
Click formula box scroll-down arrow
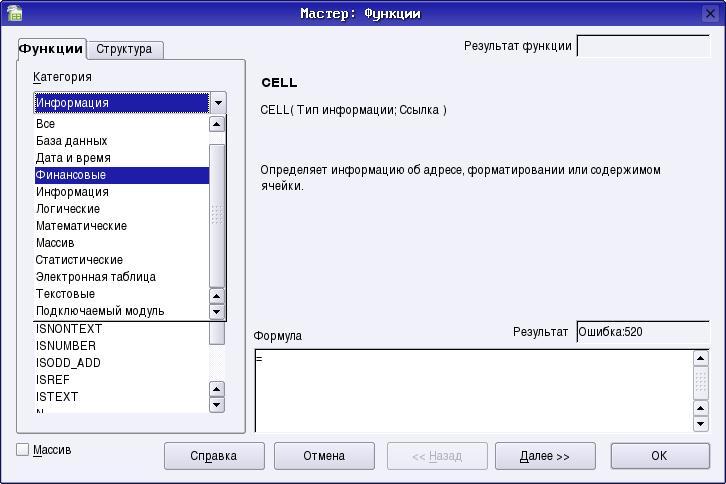click(701, 424)
